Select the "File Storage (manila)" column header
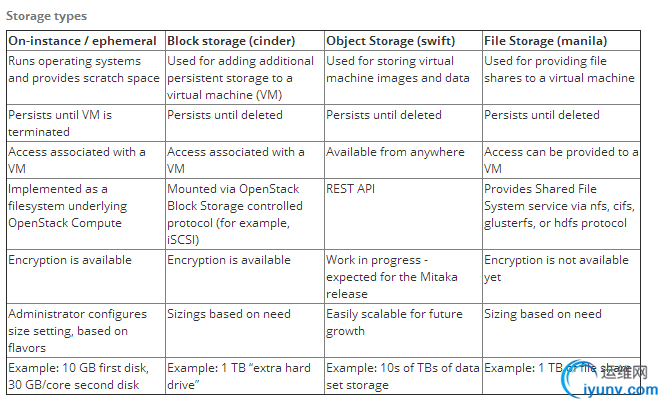664x406 pixels. point(545,41)
